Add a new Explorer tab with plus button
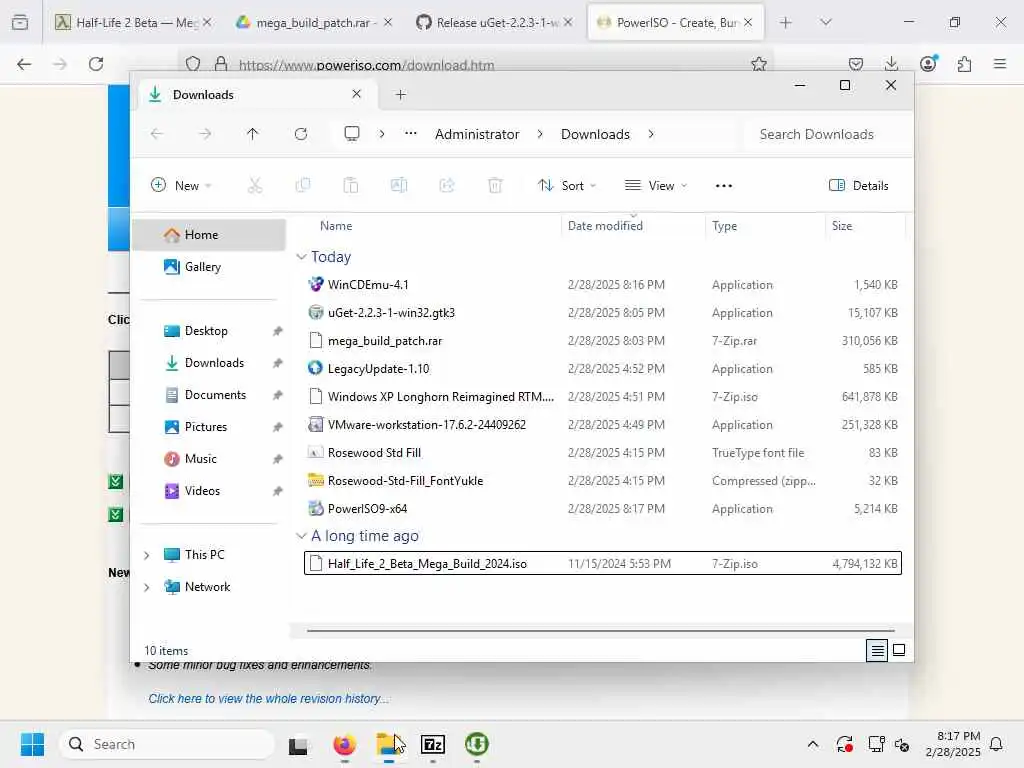Viewport: 1024px width, 768px height. click(x=400, y=95)
